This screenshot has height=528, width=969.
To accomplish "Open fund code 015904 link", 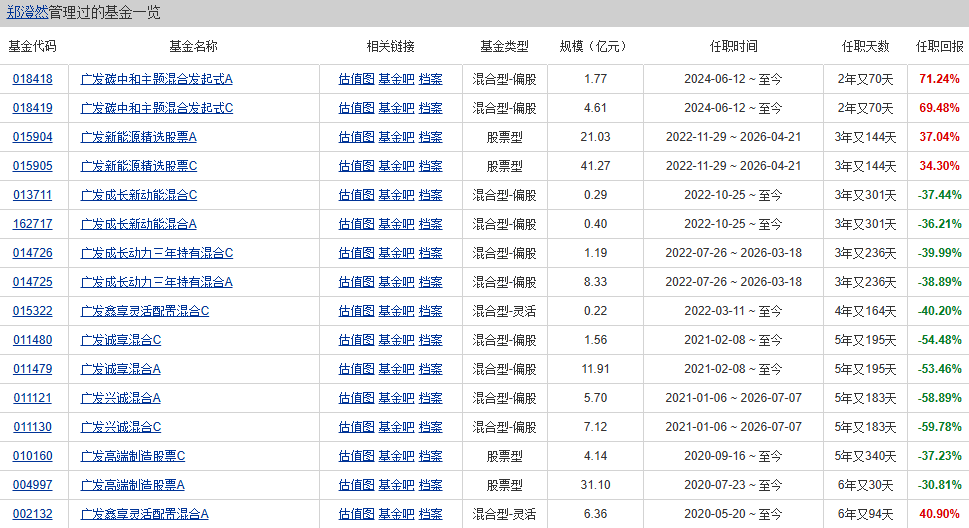I will pos(33,137).
